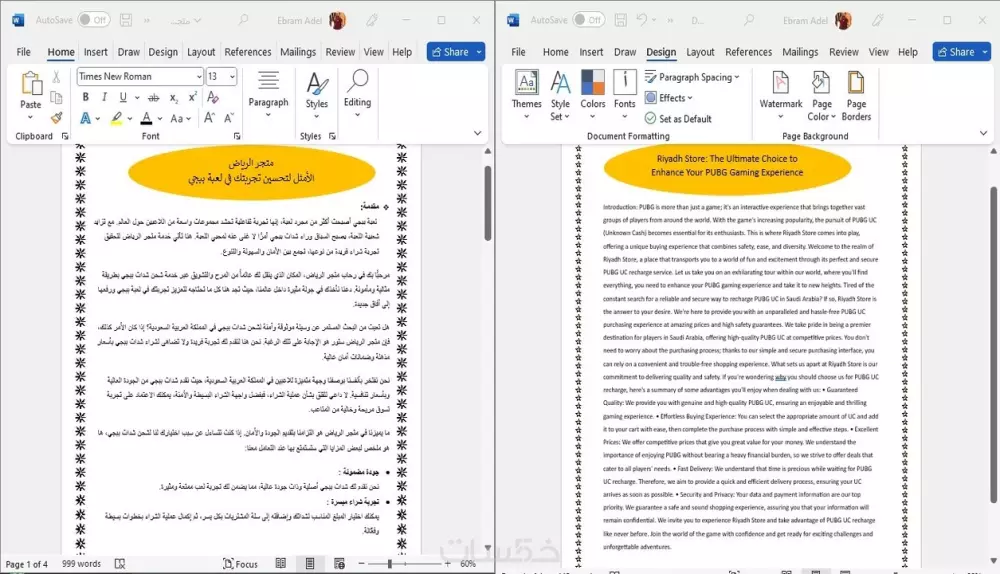Click 999 words count in status bar

click(x=81, y=564)
